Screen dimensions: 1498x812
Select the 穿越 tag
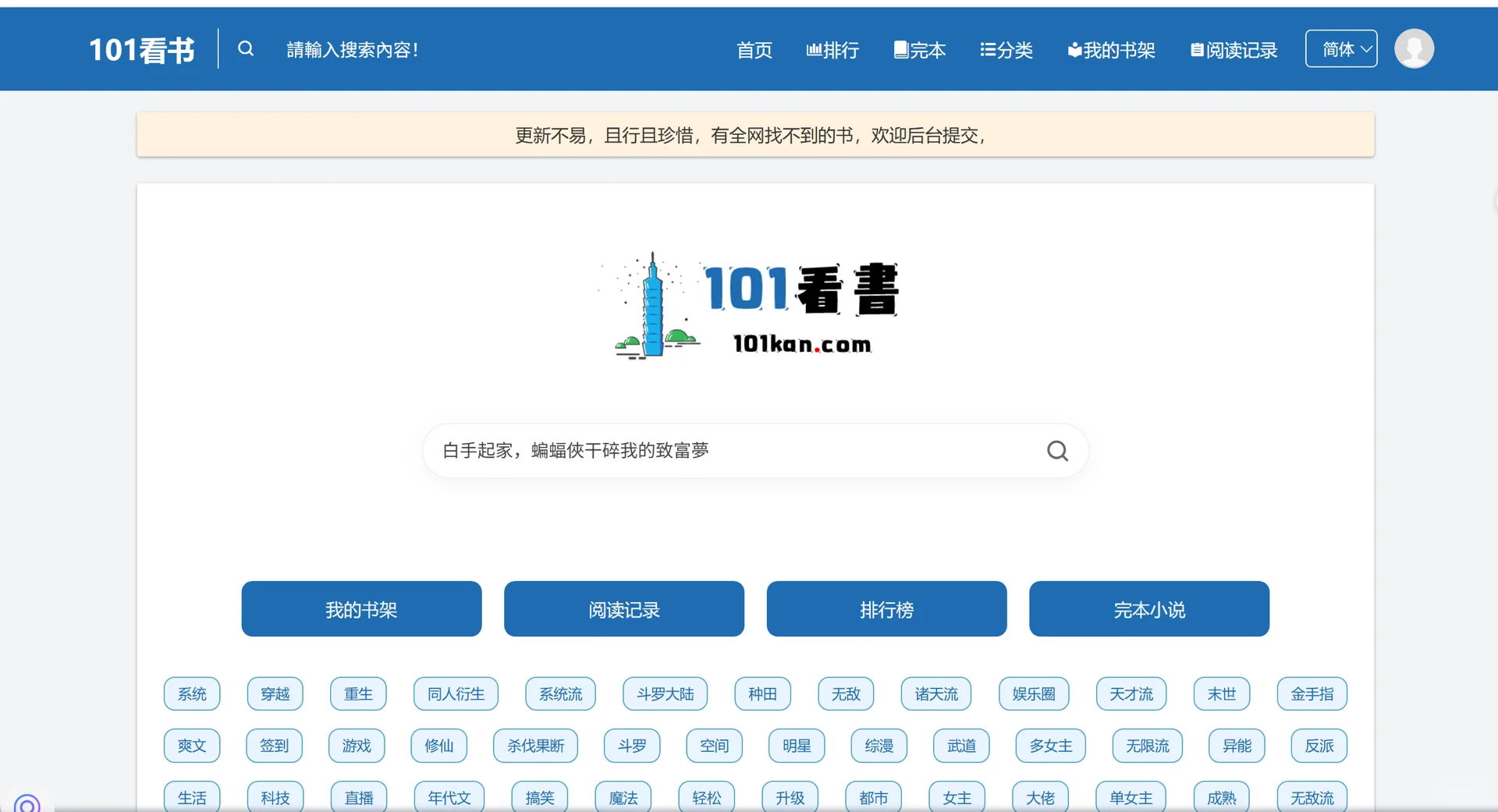click(275, 694)
